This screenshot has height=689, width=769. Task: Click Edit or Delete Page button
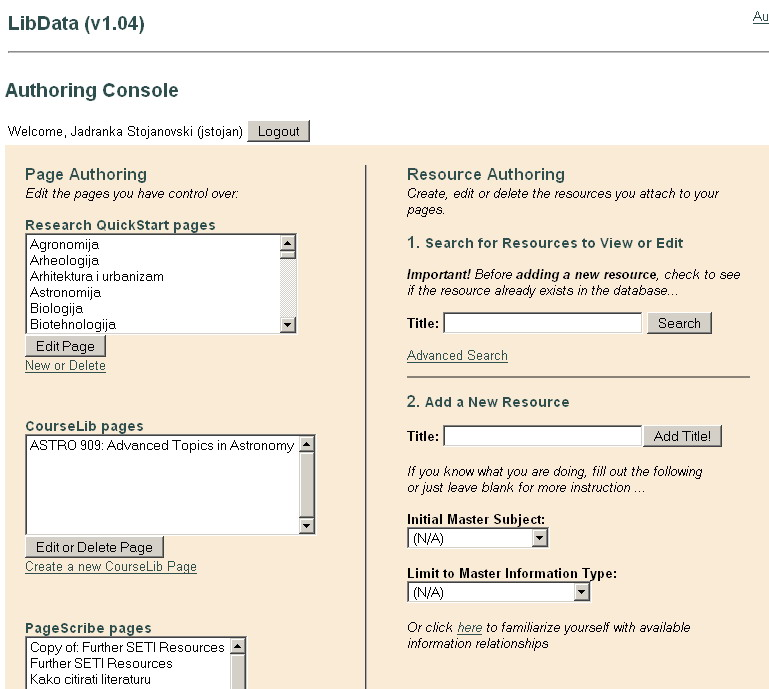click(94, 547)
